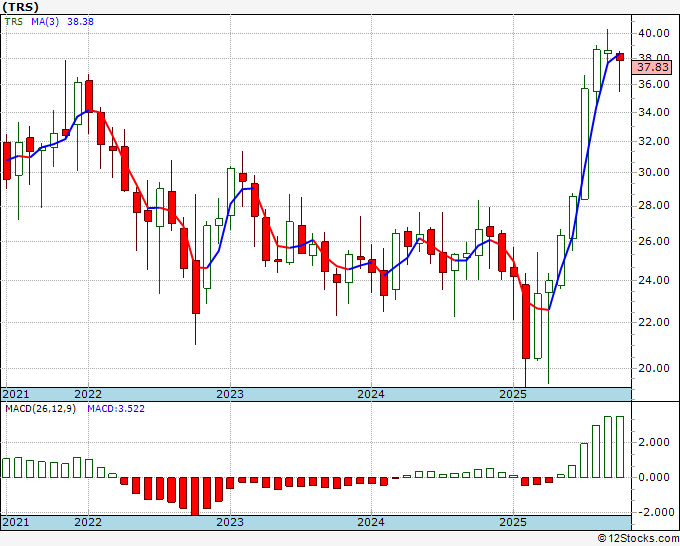Click 2025 on the price chart timeline

click(x=513, y=394)
